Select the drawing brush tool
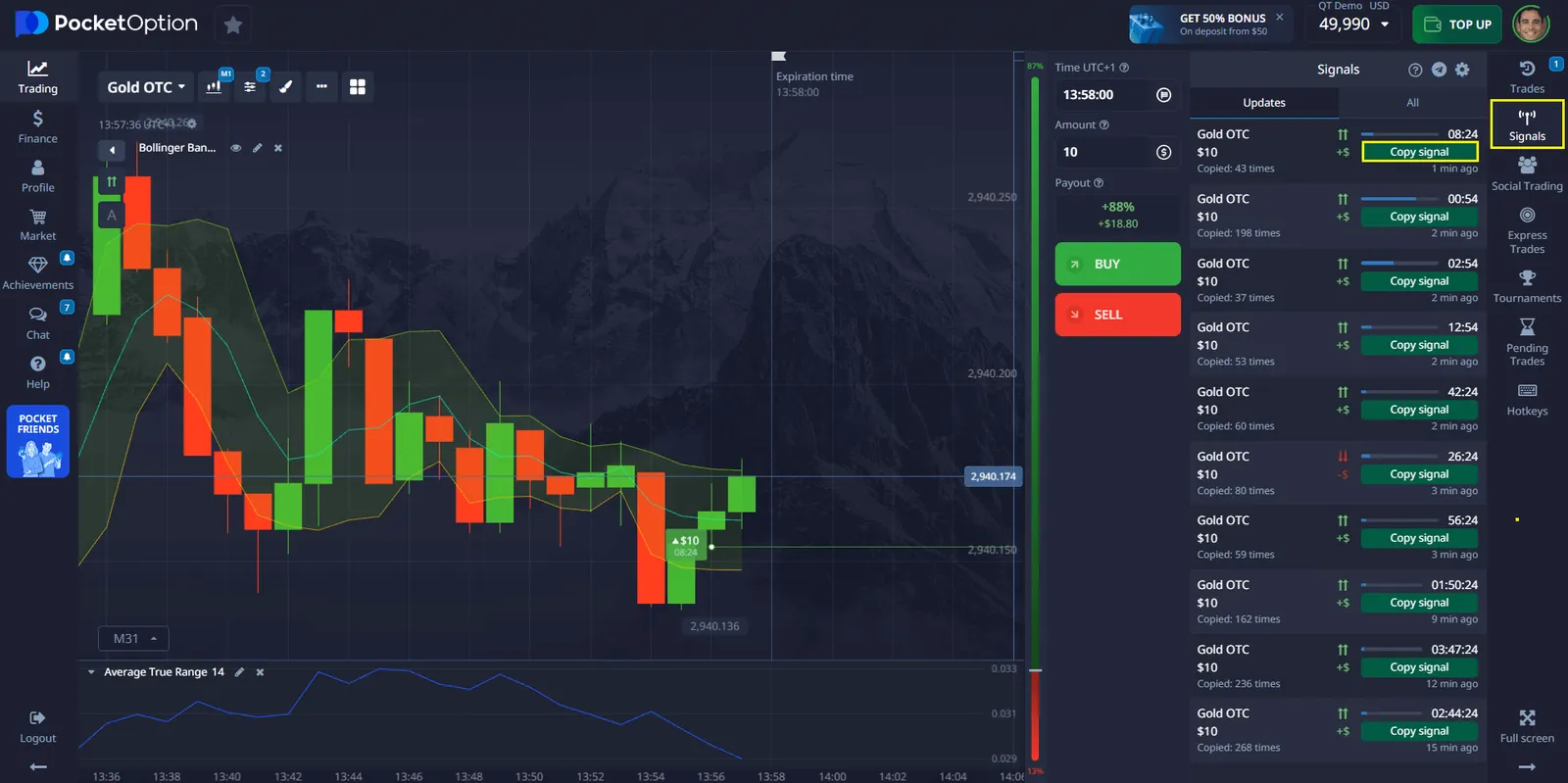 click(x=285, y=87)
